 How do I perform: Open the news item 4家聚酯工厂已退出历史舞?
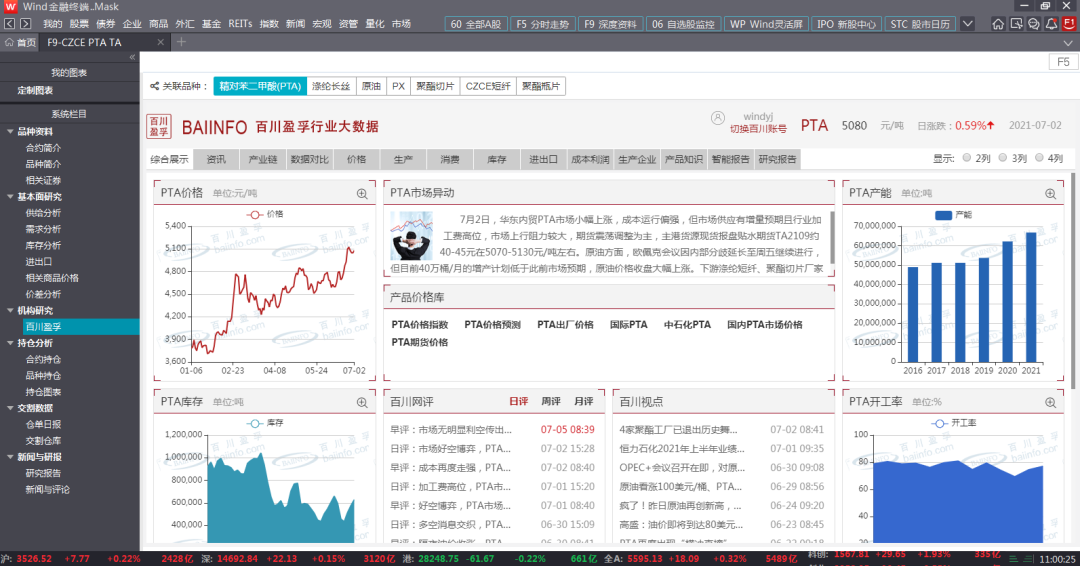tap(678, 430)
